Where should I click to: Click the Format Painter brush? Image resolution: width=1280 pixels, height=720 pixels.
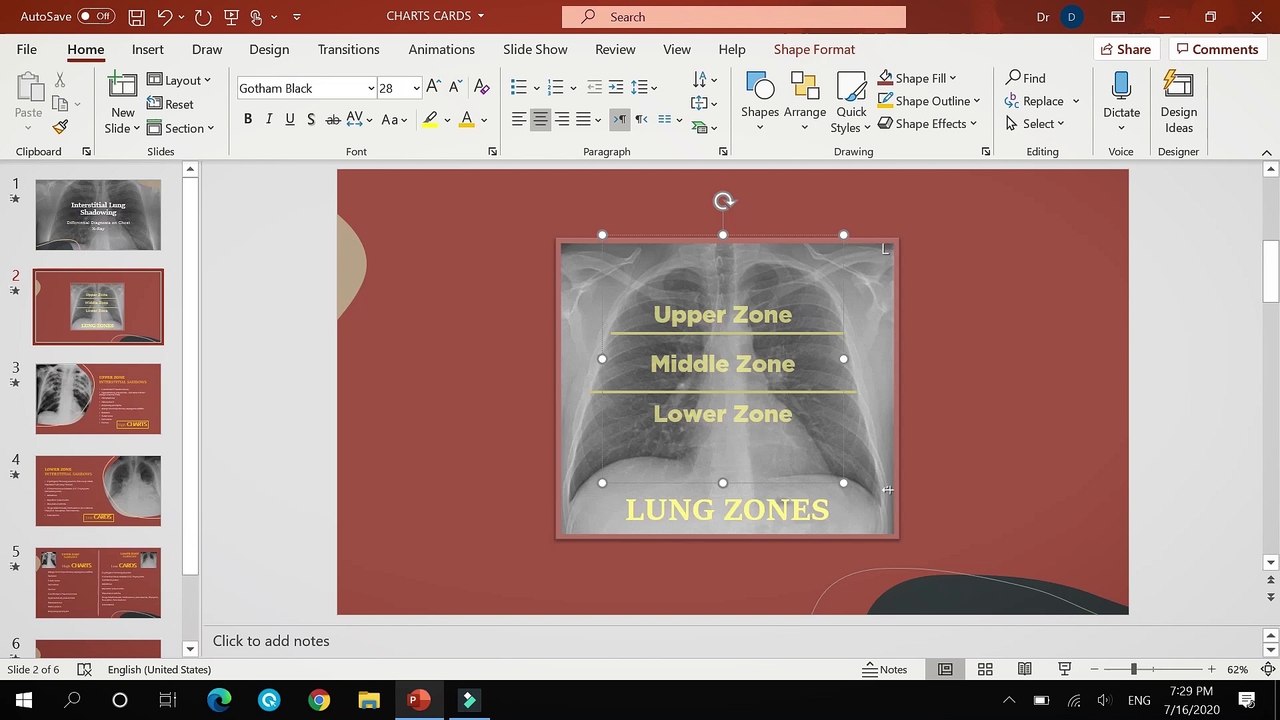click(60, 127)
